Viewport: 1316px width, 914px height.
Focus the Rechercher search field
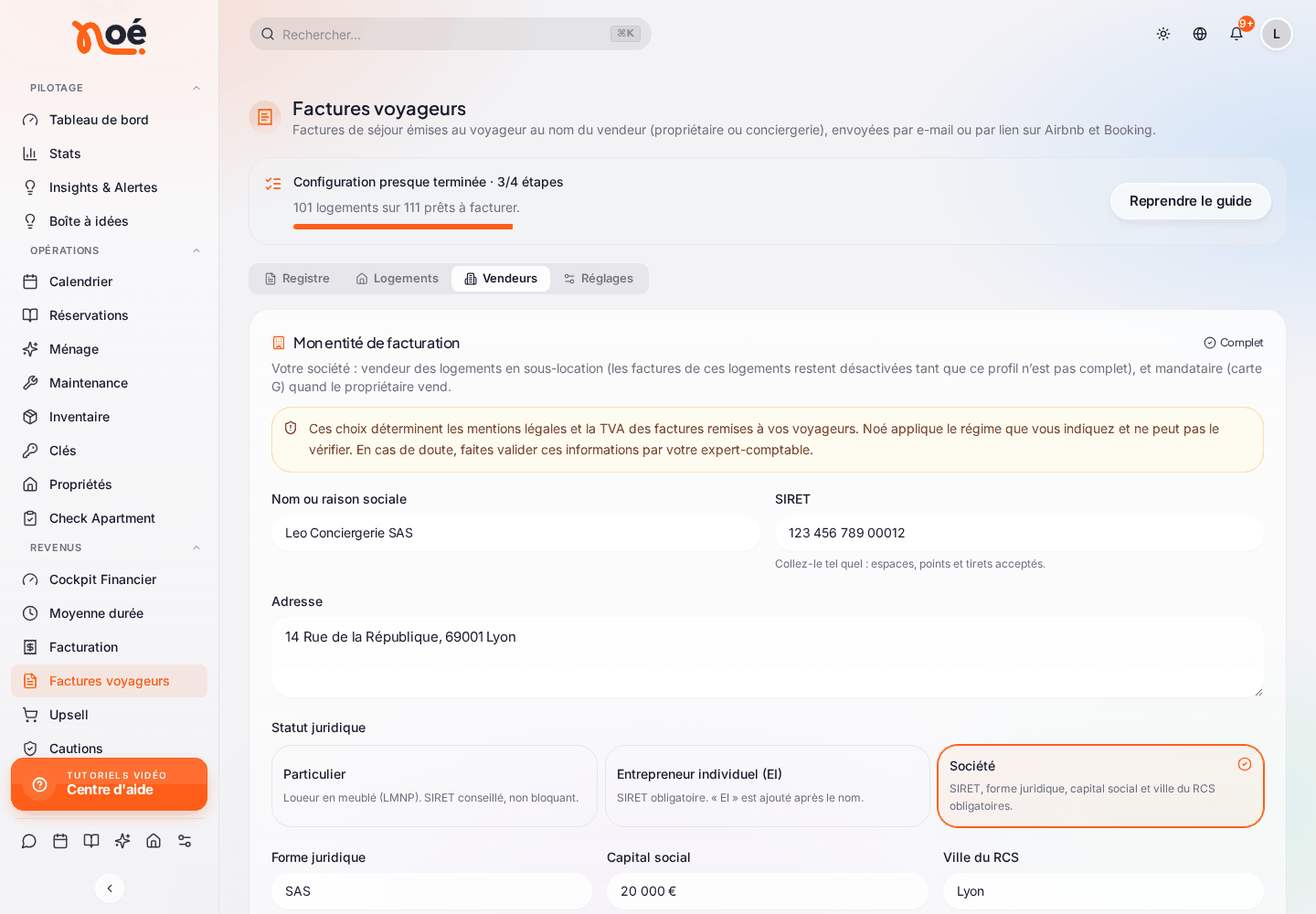coord(451,34)
